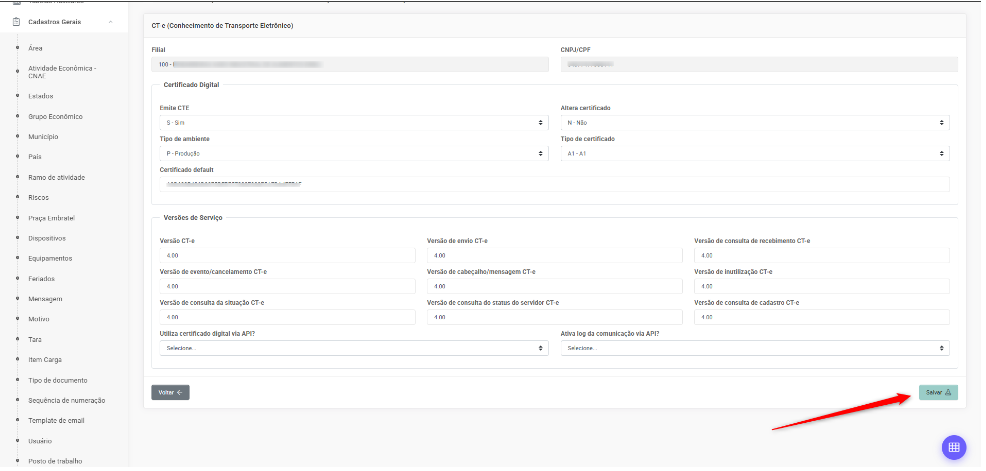Click Versão de consulta de recebimento CT-e field
986x471 pixels.
[x=822, y=256]
